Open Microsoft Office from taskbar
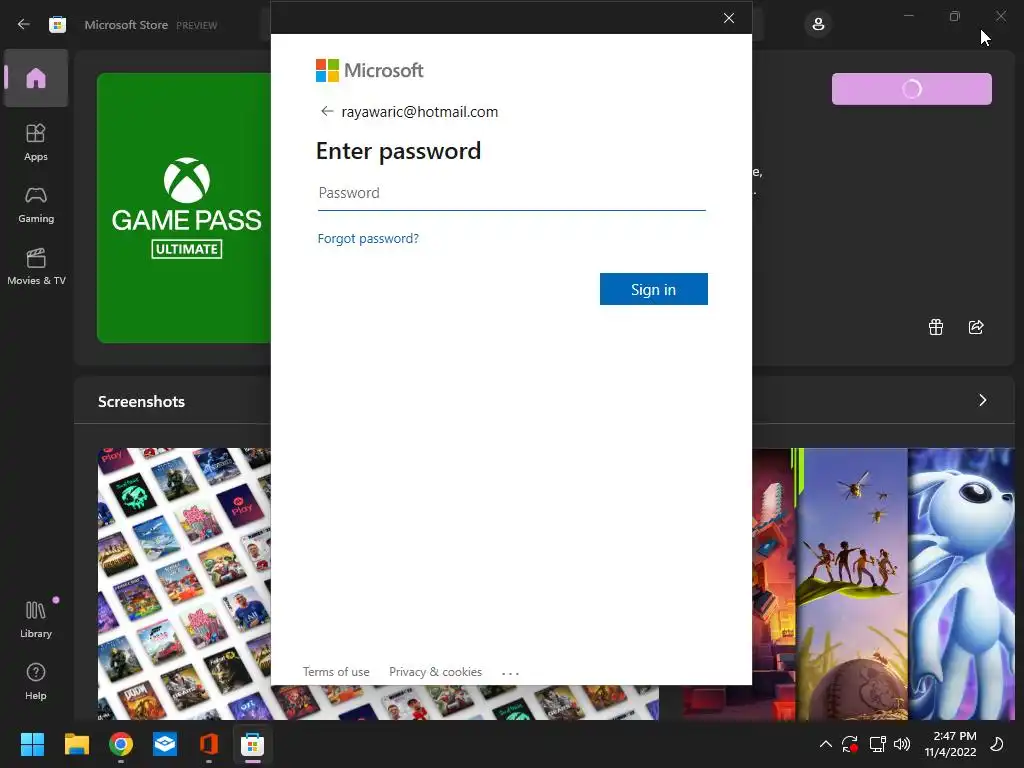 click(x=209, y=744)
